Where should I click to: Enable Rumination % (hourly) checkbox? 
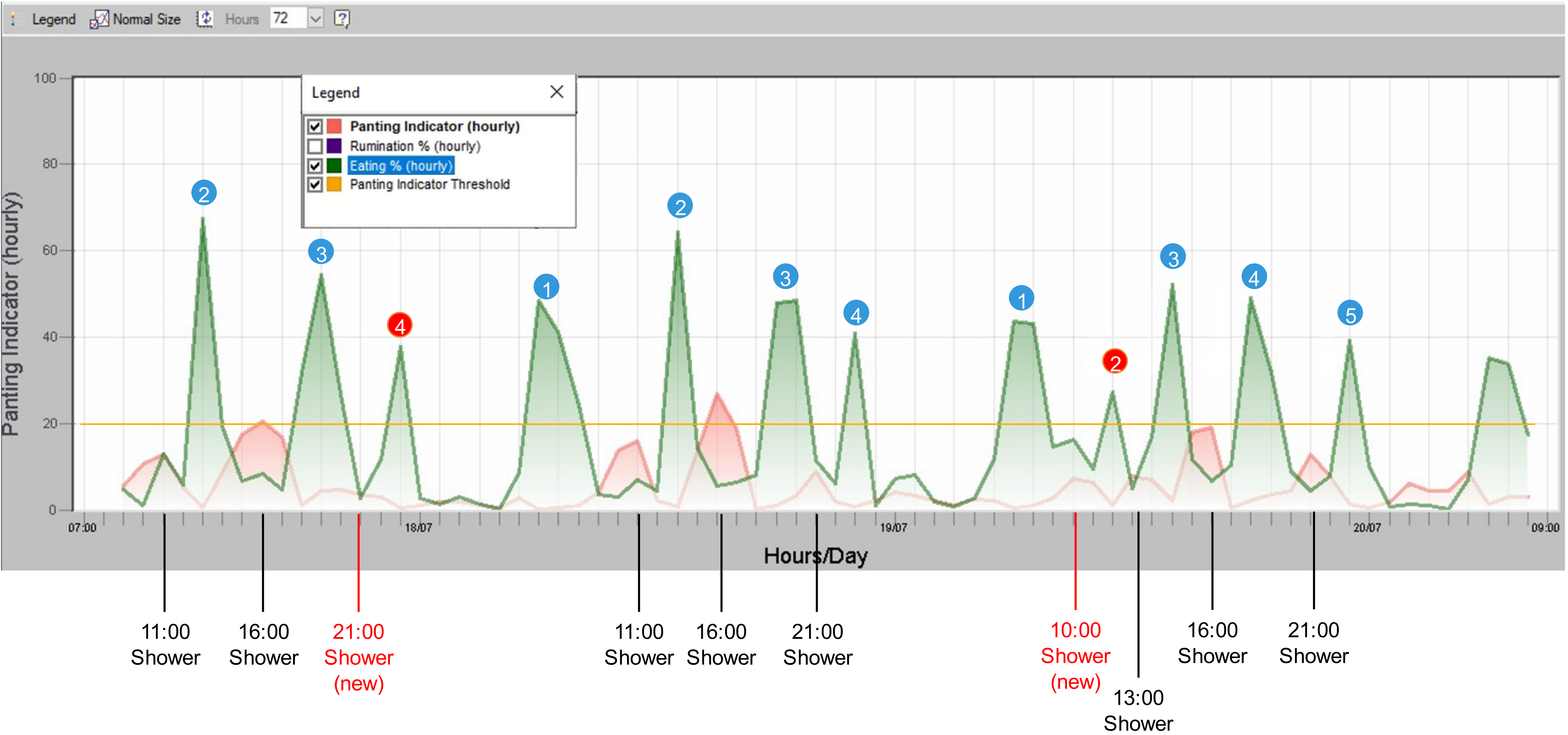[x=315, y=146]
